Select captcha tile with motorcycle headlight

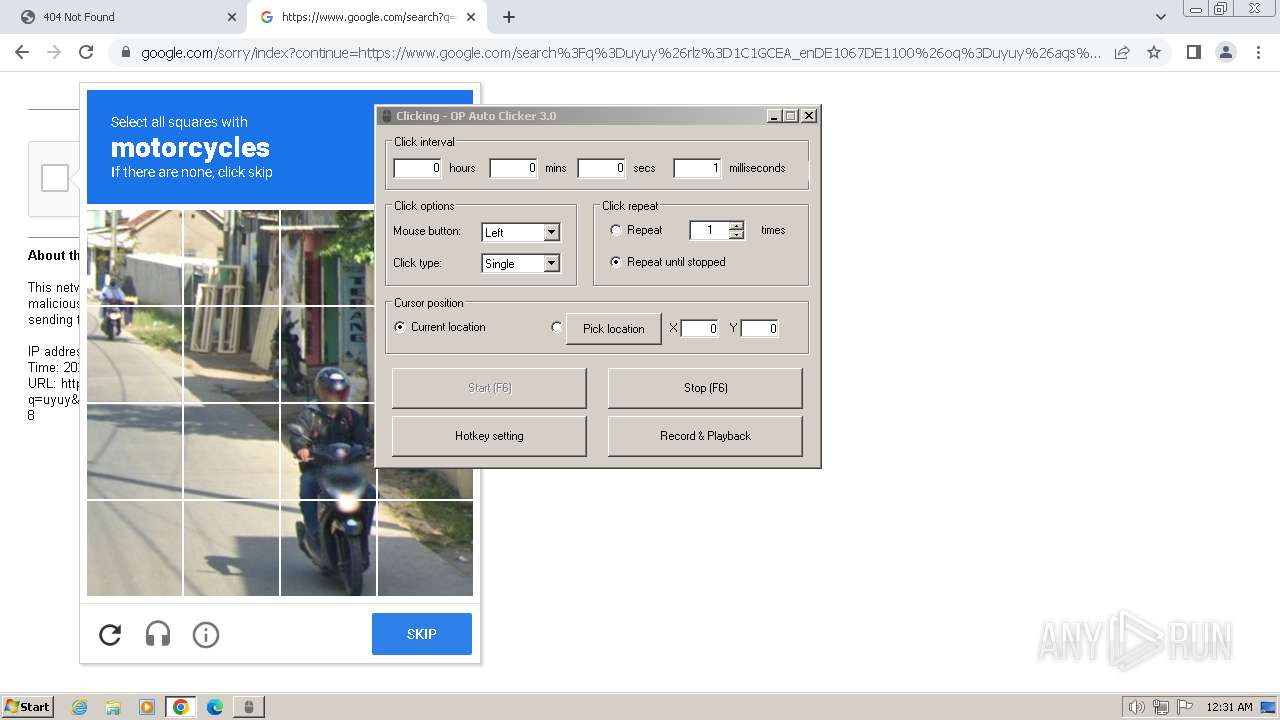point(328,451)
